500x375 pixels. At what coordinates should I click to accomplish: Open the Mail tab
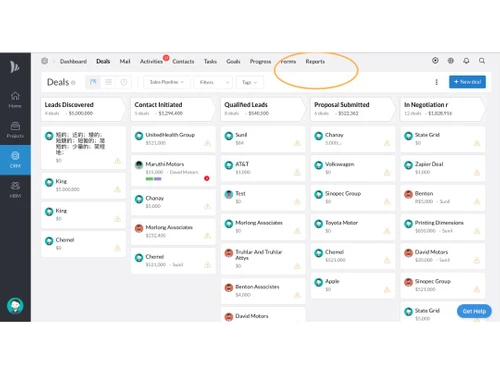pyautogui.click(x=125, y=61)
